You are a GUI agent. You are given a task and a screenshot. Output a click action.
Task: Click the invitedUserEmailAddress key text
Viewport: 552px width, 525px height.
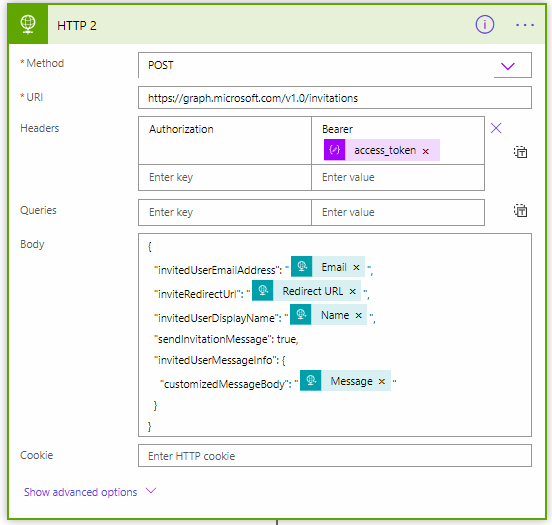tap(218, 270)
